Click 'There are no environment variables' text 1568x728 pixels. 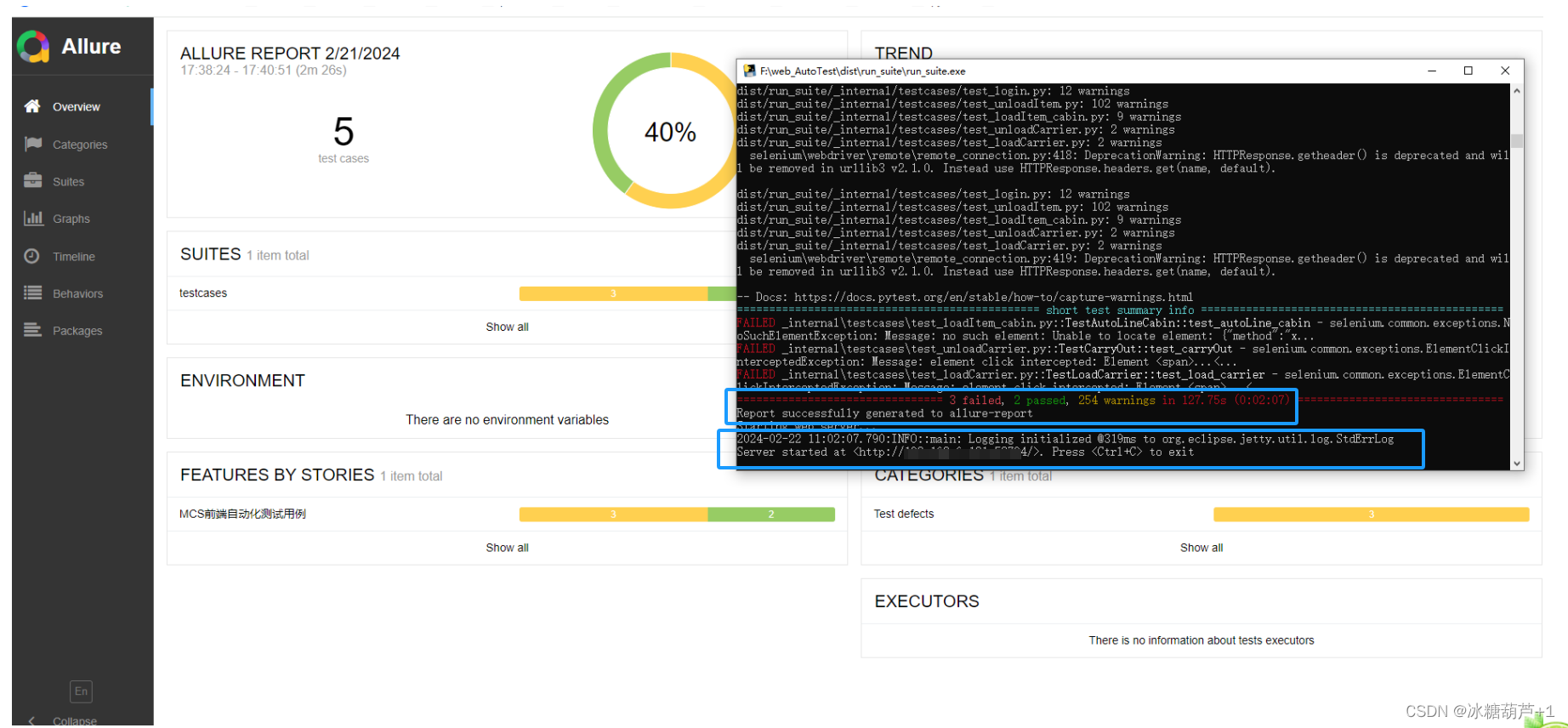(507, 420)
